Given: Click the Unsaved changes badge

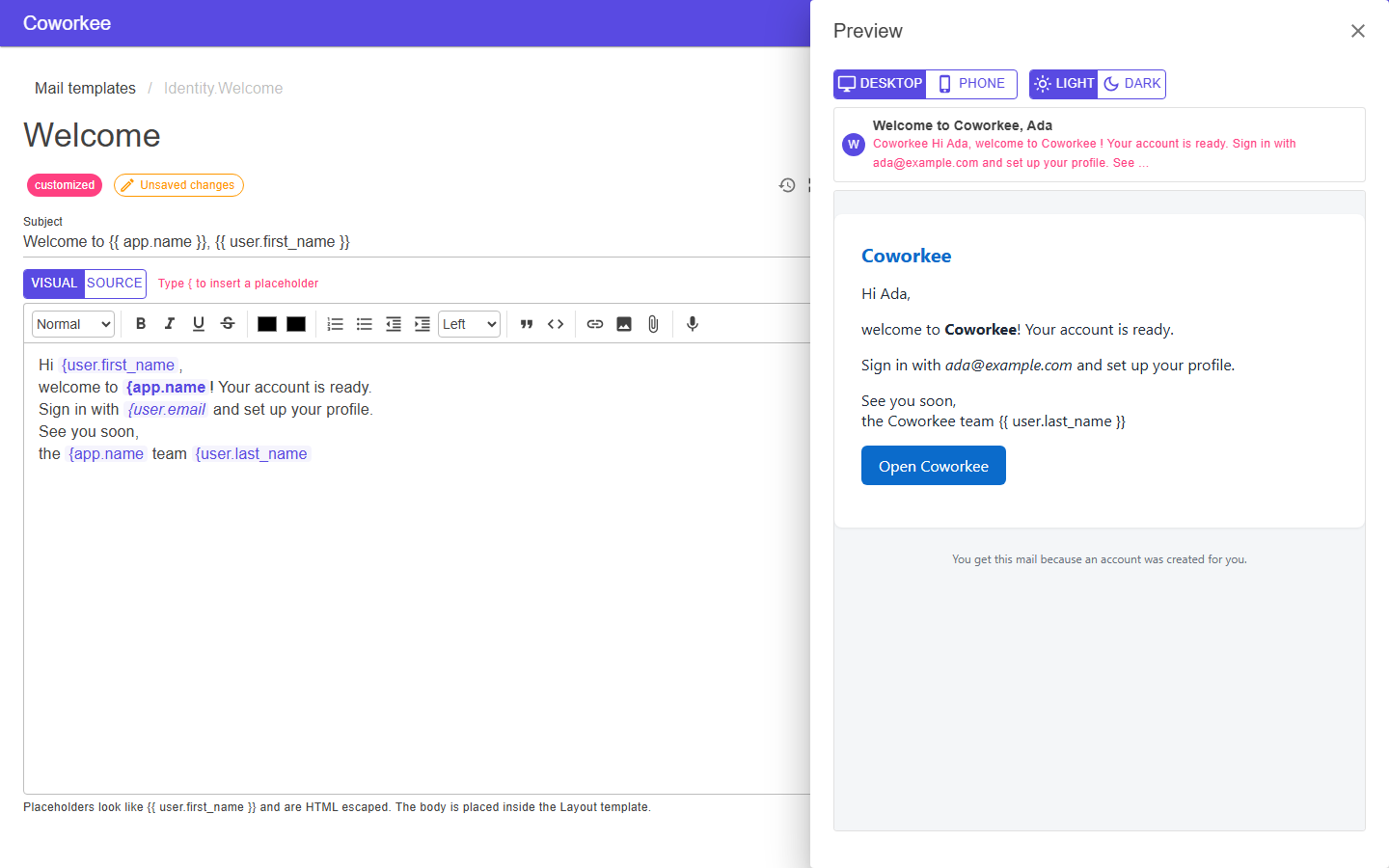Looking at the screenshot, I should (x=178, y=185).
